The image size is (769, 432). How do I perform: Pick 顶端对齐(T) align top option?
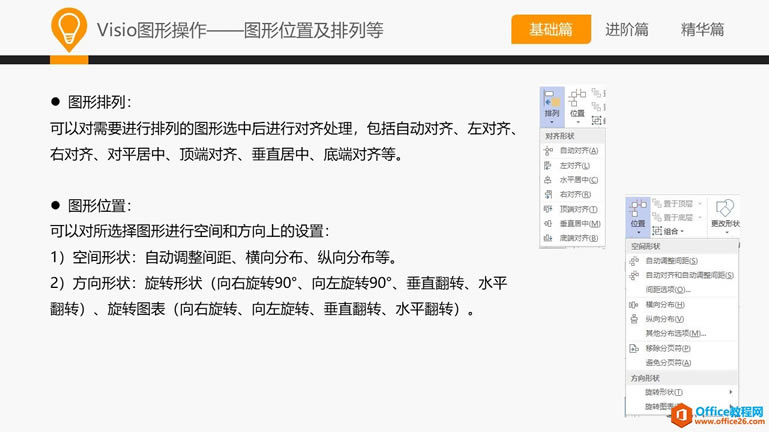[571, 209]
